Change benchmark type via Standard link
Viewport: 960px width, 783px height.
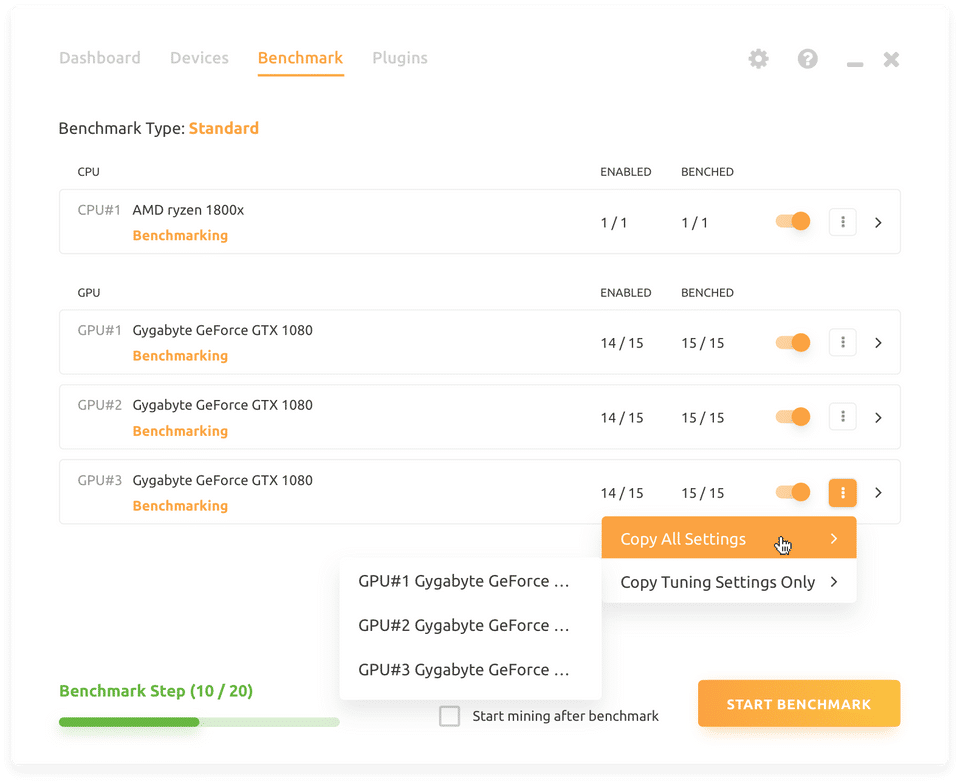223,128
